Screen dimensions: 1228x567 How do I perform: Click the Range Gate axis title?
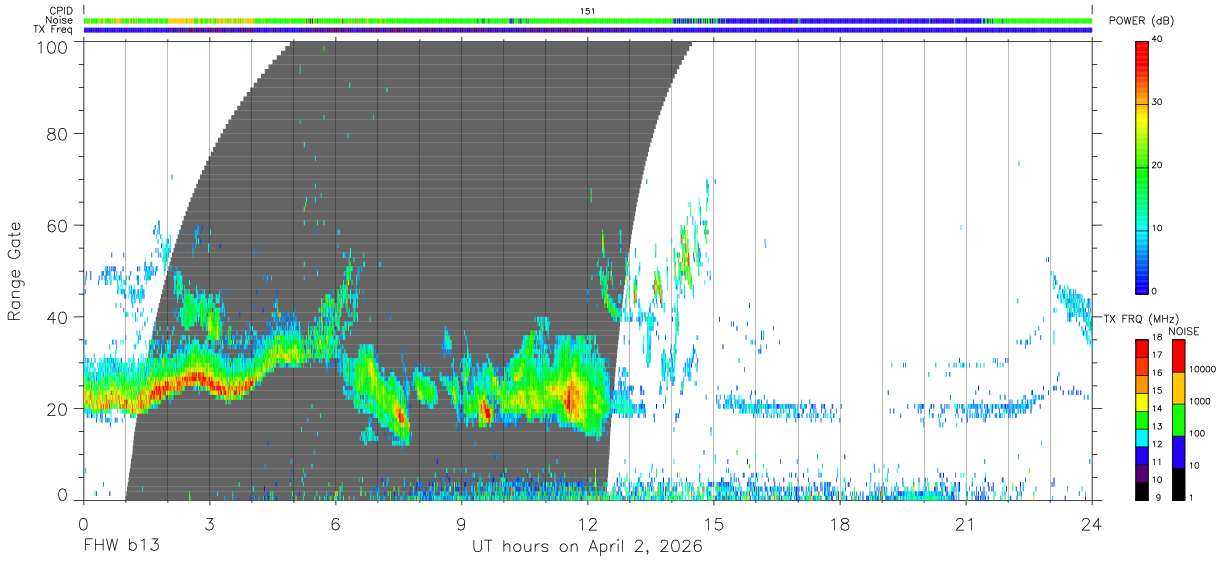15,271
